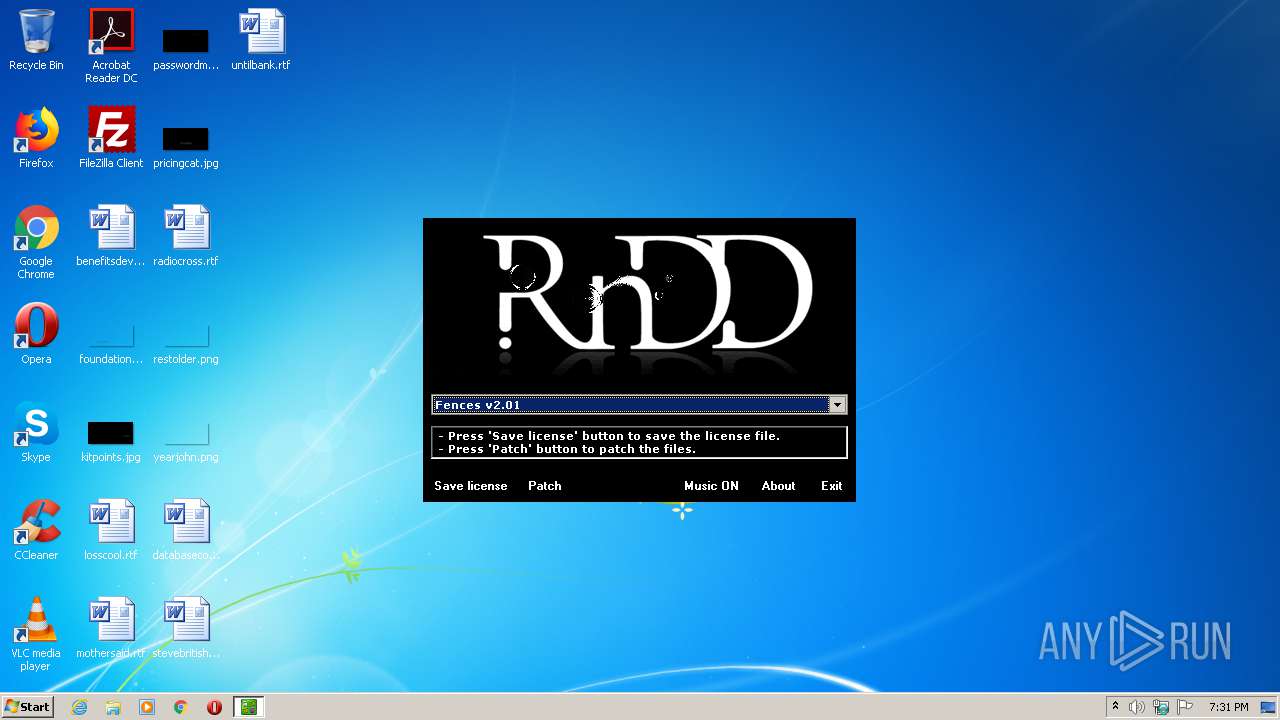Click the Patch button
Viewport: 1280px width, 720px height.
[x=545, y=486]
